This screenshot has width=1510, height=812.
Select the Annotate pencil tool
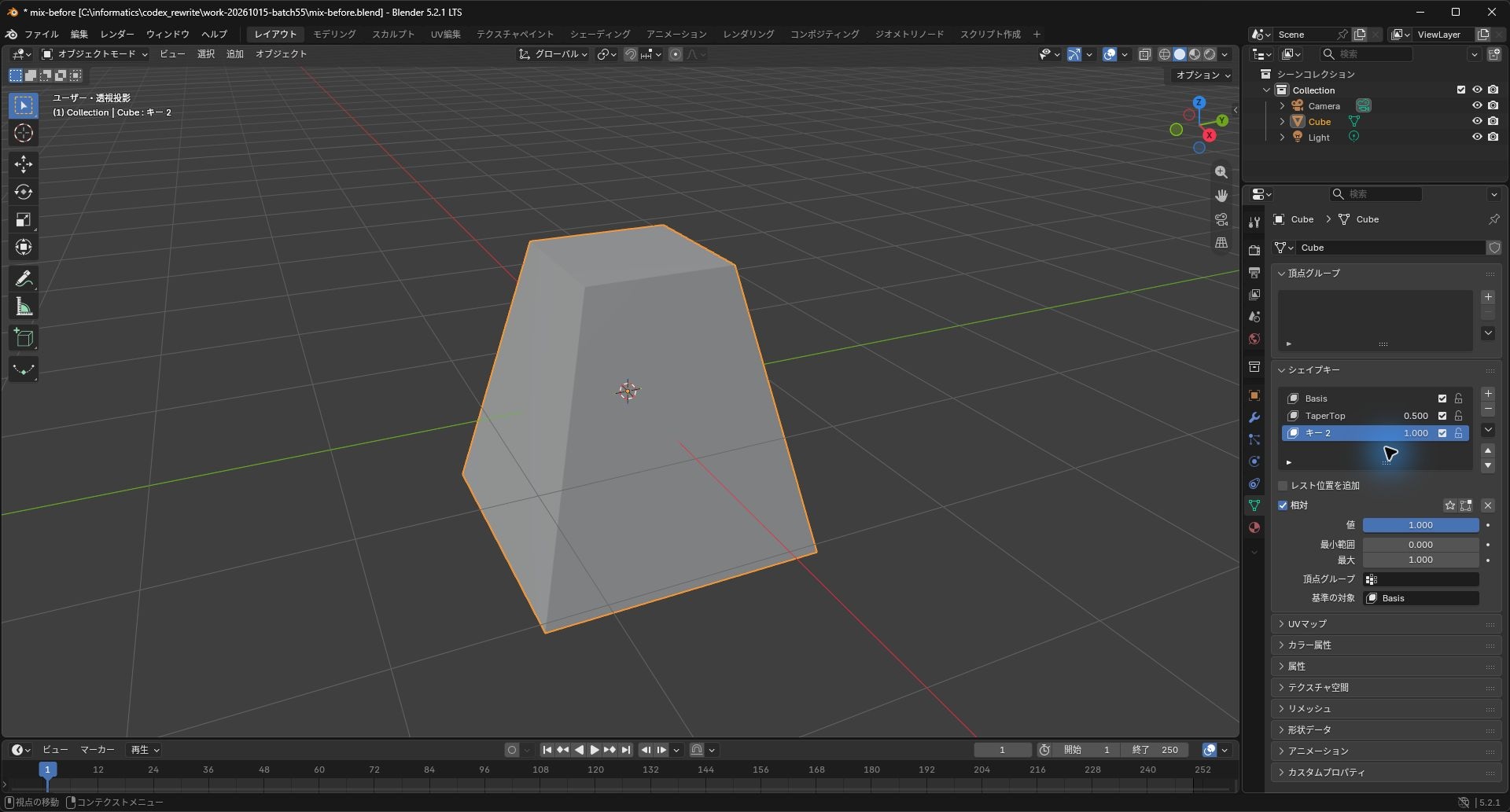coord(24,278)
